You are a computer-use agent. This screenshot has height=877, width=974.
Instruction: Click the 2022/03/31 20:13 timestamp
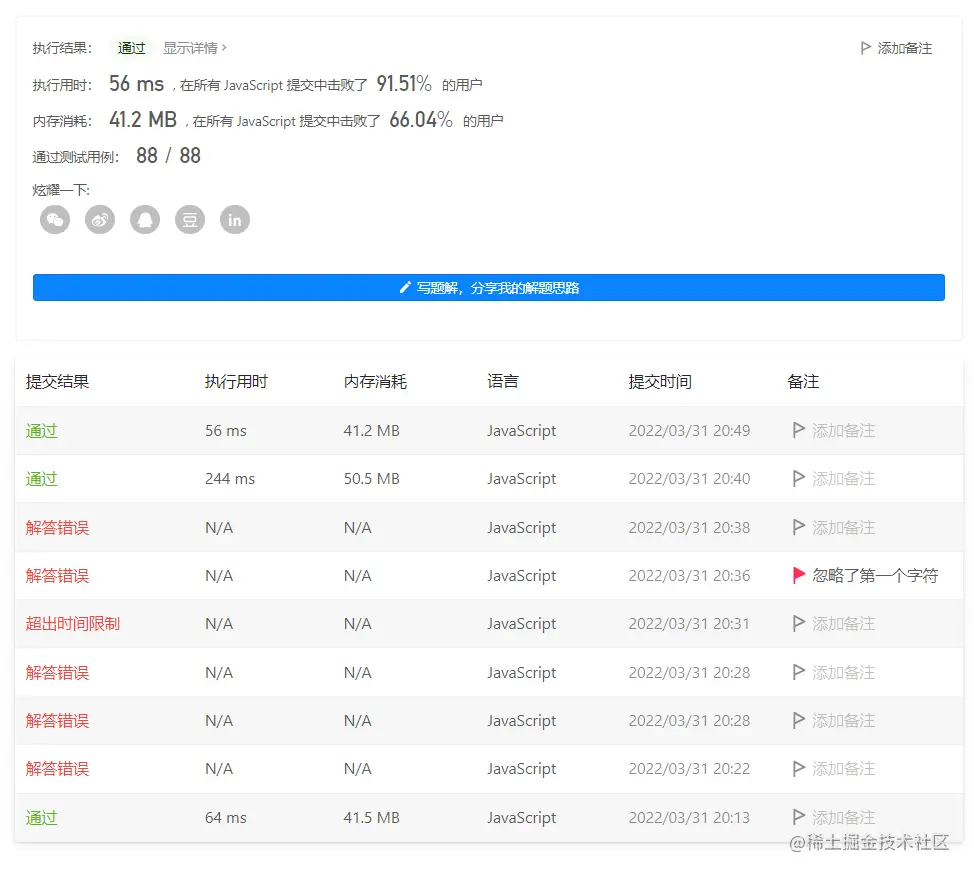689,817
